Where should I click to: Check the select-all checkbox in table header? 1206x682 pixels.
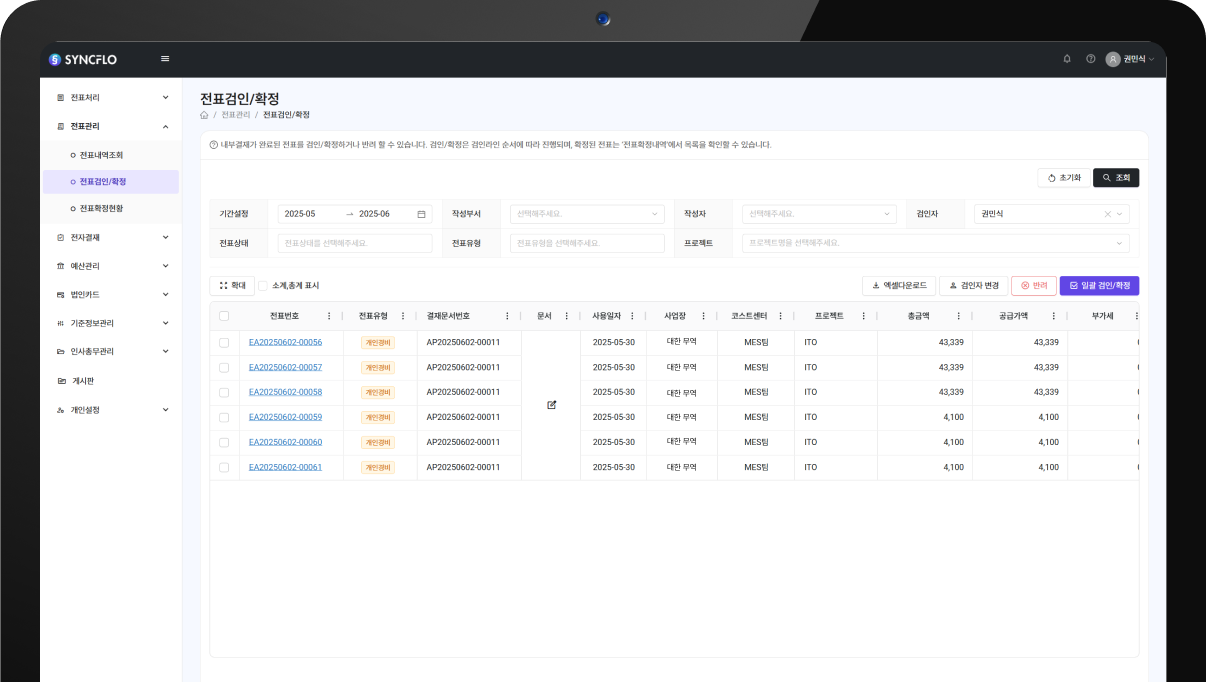coord(224,316)
